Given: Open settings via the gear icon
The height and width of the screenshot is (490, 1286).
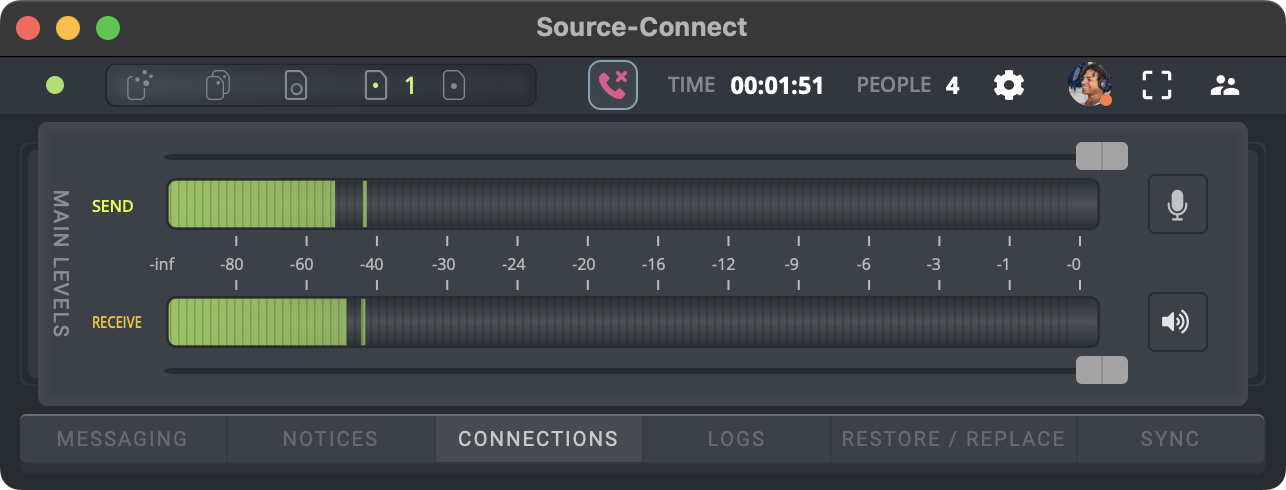Looking at the screenshot, I should tap(1008, 85).
